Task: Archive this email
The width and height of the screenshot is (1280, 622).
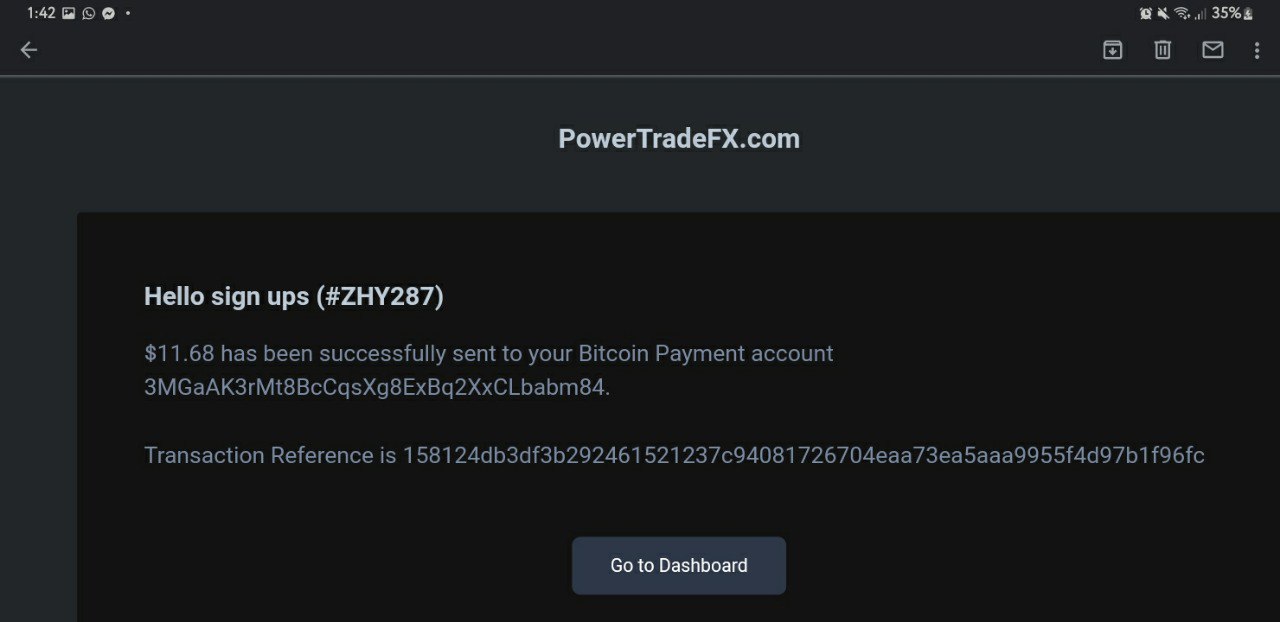Action: tap(1112, 50)
